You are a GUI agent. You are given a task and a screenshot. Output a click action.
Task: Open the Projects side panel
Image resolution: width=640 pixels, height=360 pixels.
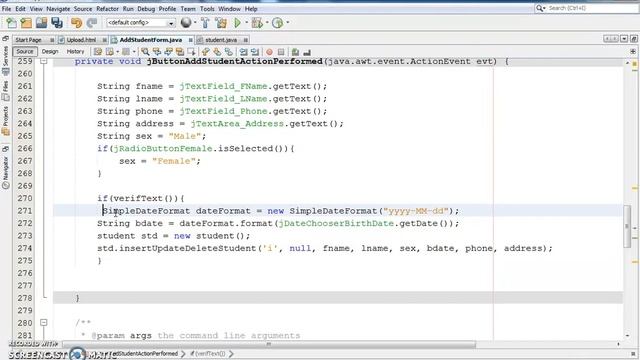click(5, 121)
